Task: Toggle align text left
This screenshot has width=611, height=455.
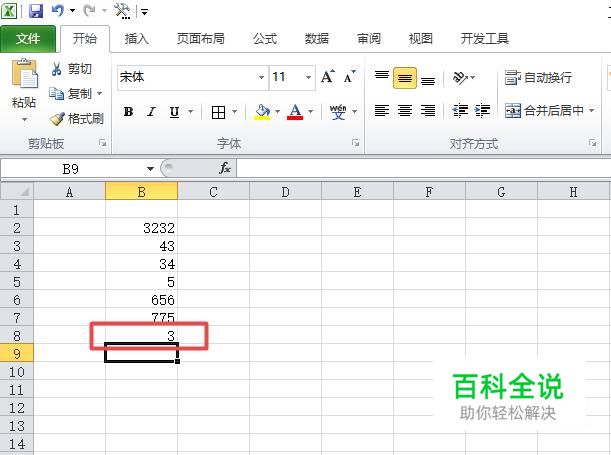Action: tap(382, 111)
